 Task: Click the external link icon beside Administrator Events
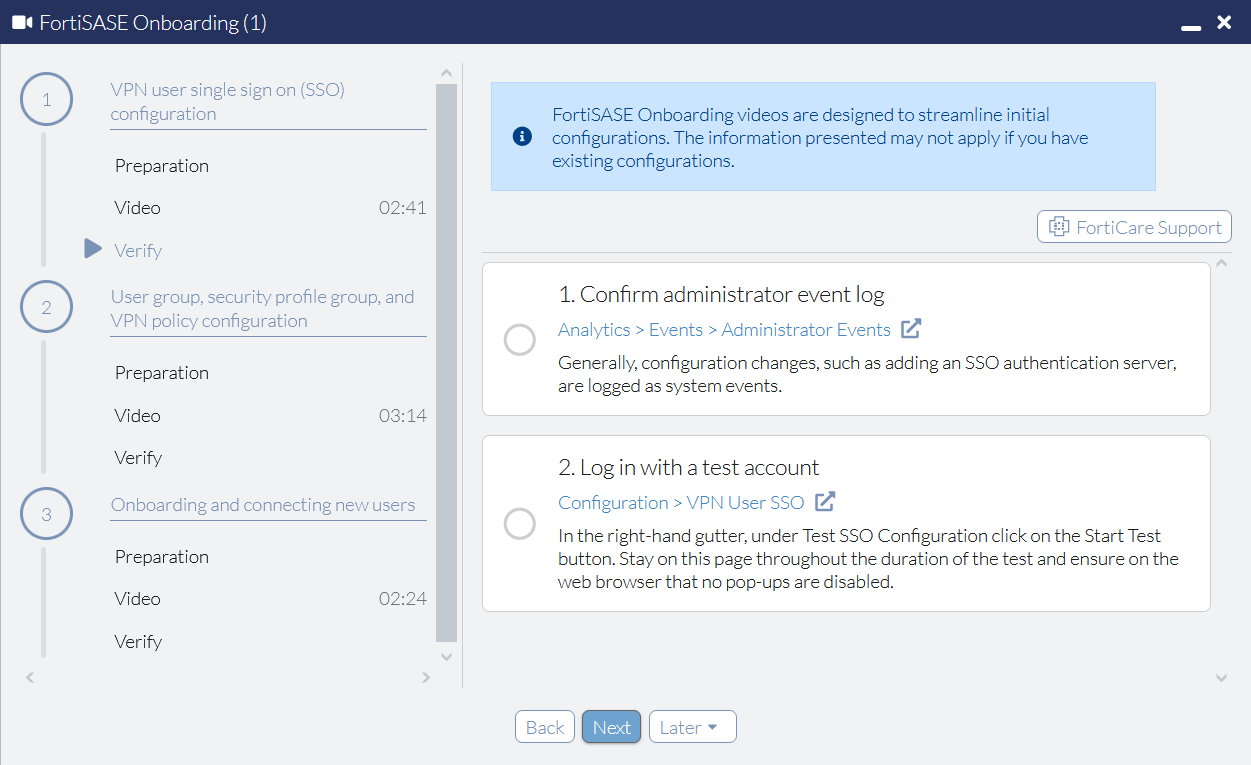(911, 329)
